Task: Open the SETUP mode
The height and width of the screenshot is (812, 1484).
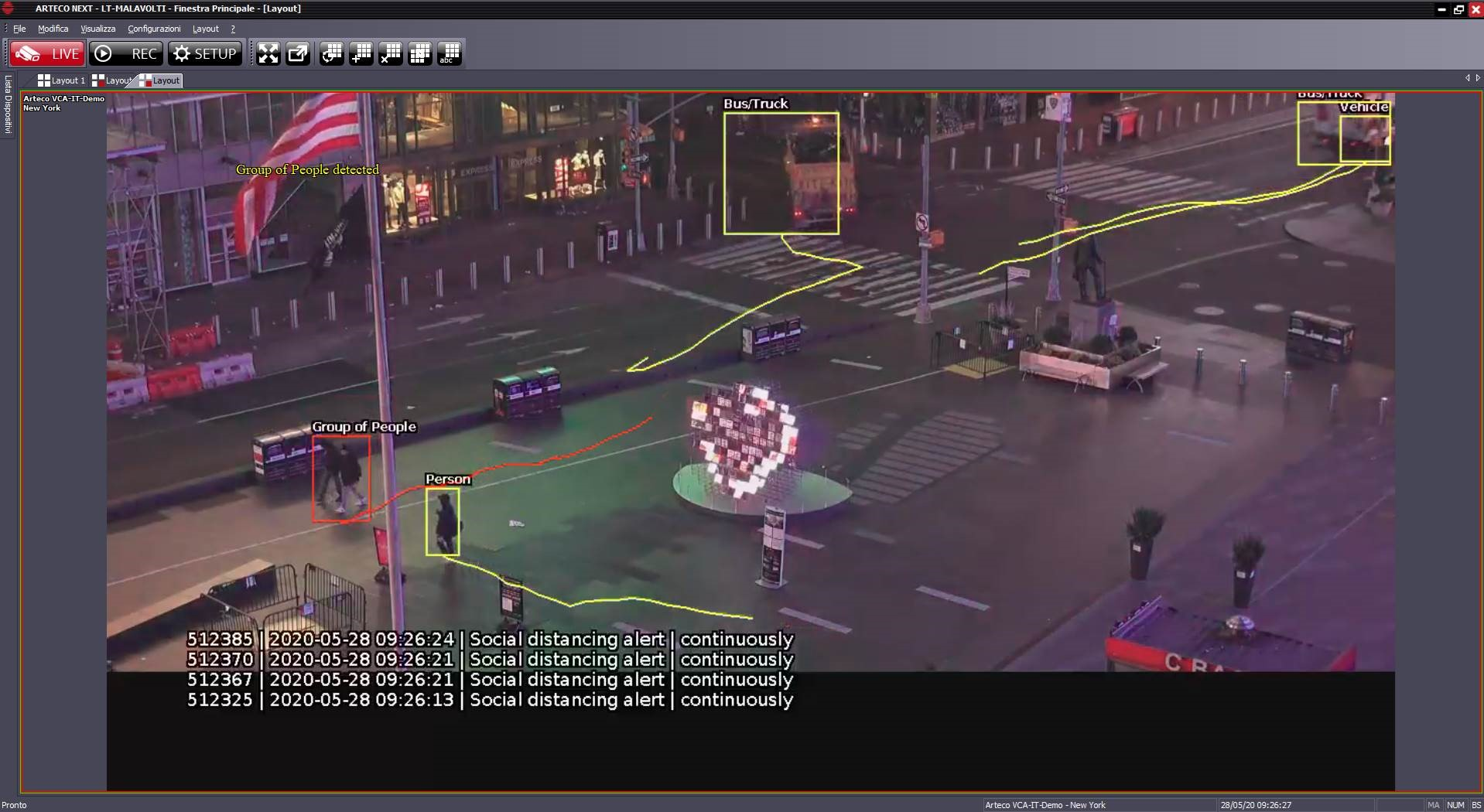Action: pos(205,53)
